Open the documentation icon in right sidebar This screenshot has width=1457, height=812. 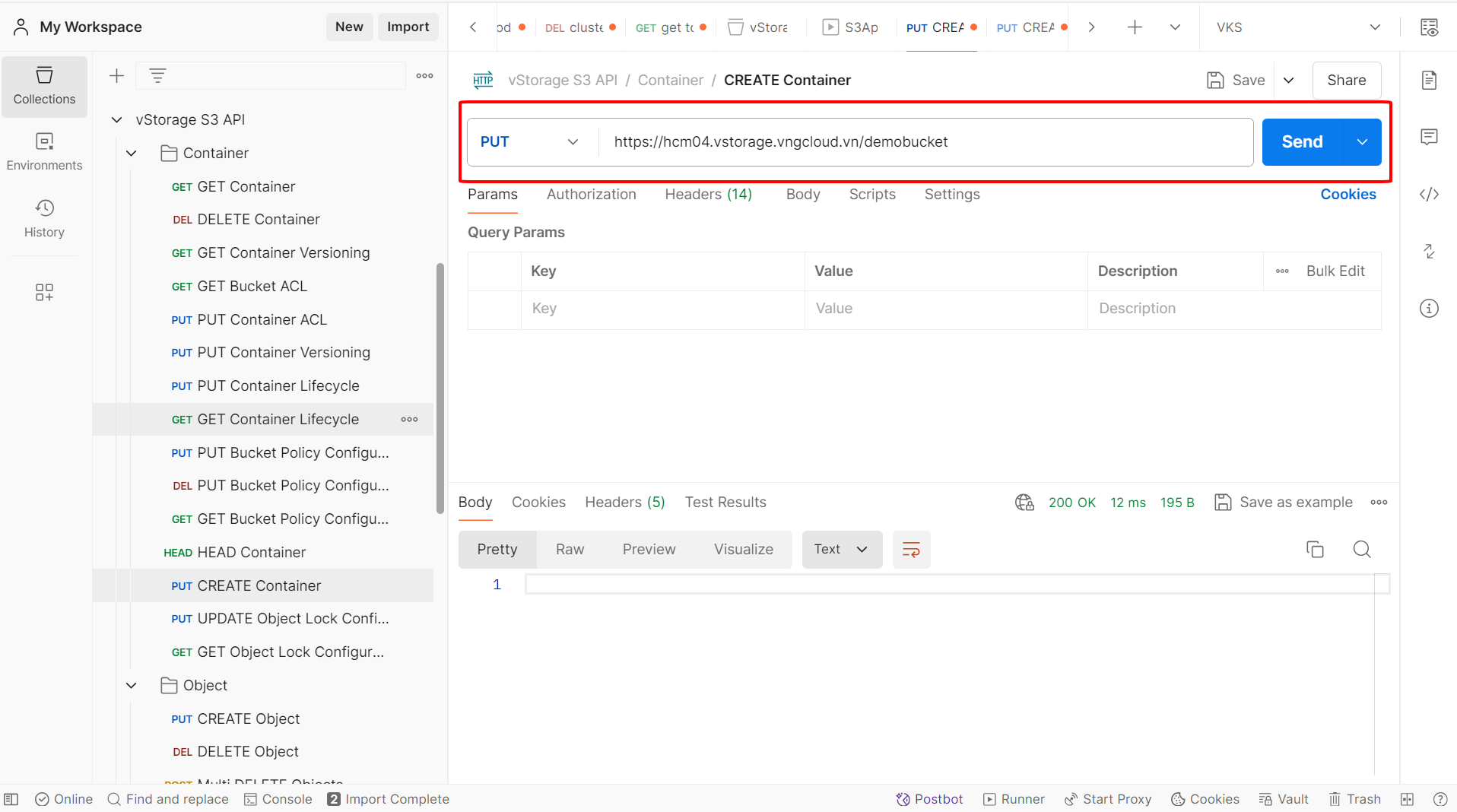[1429, 80]
